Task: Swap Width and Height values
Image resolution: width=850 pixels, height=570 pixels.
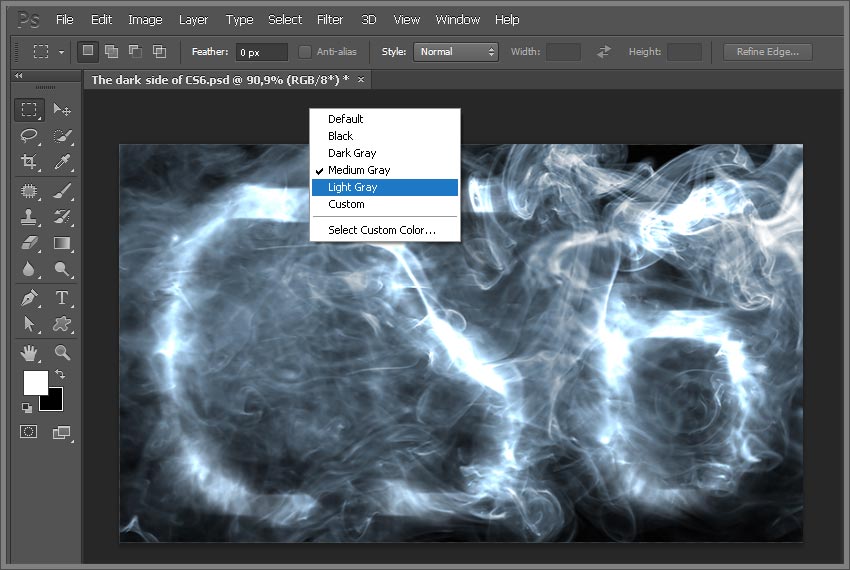Action: coord(604,52)
